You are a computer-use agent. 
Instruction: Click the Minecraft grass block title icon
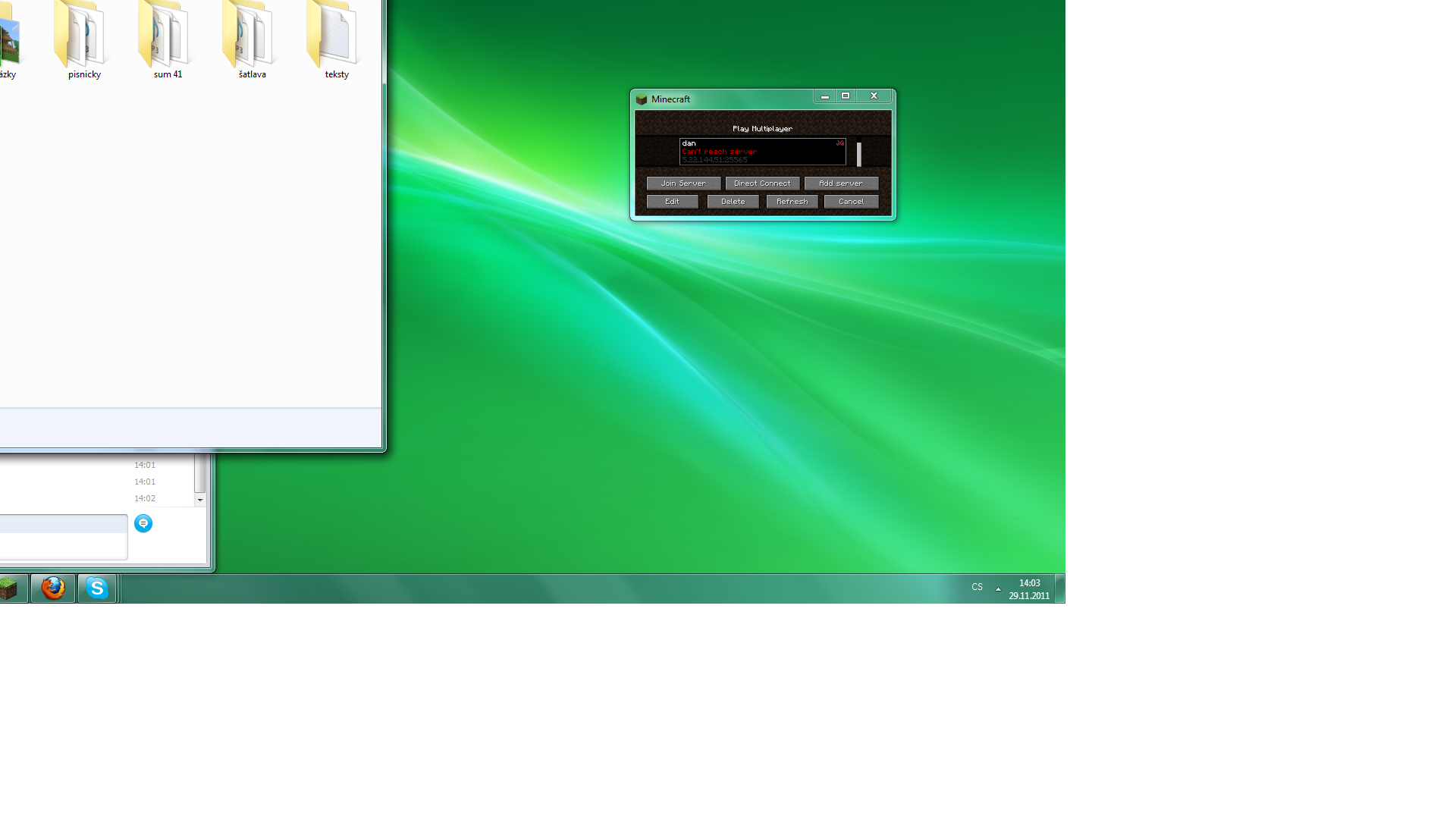pyautogui.click(x=642, y=99)
